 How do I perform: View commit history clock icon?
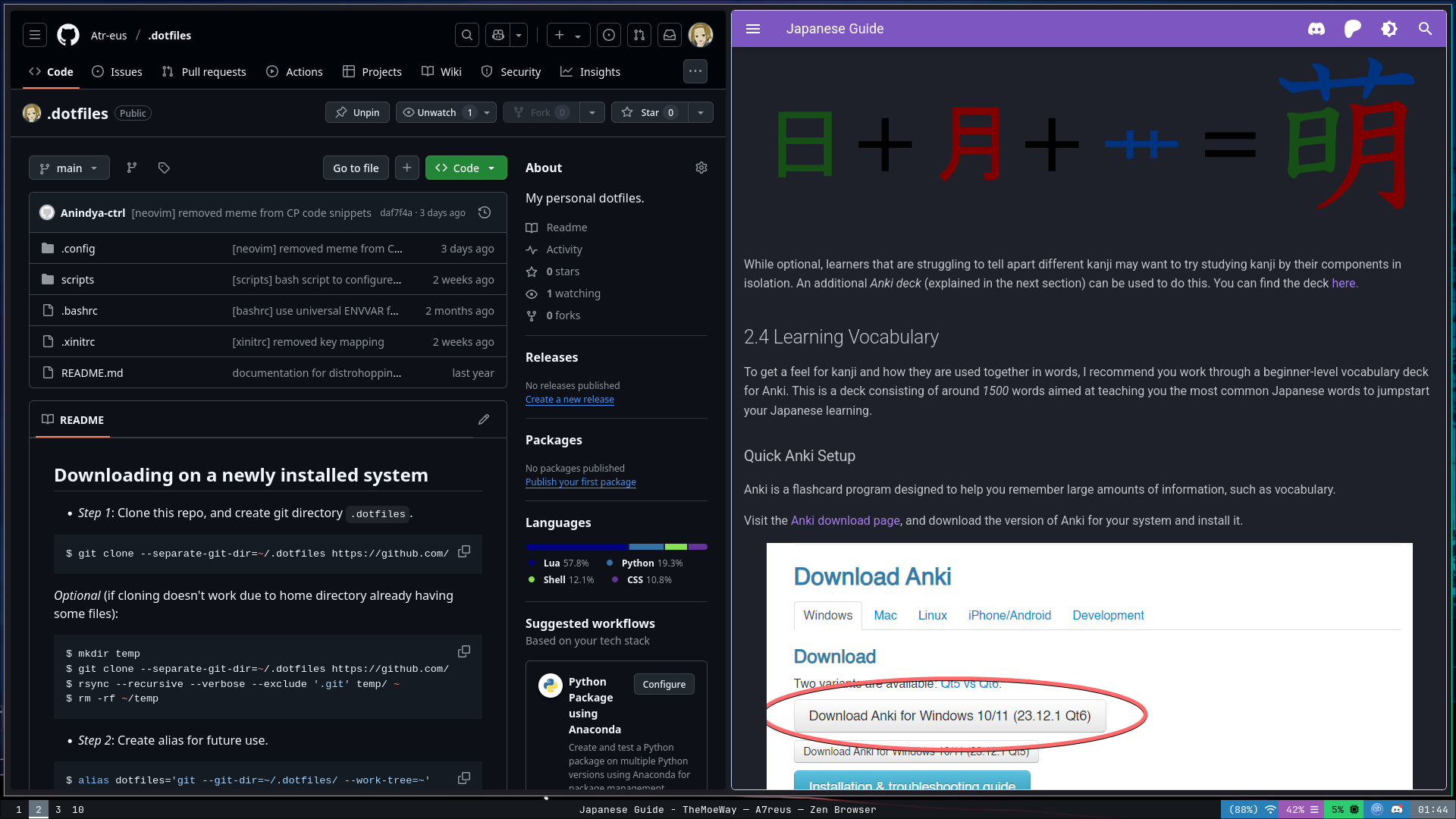[x=485, y=212]
